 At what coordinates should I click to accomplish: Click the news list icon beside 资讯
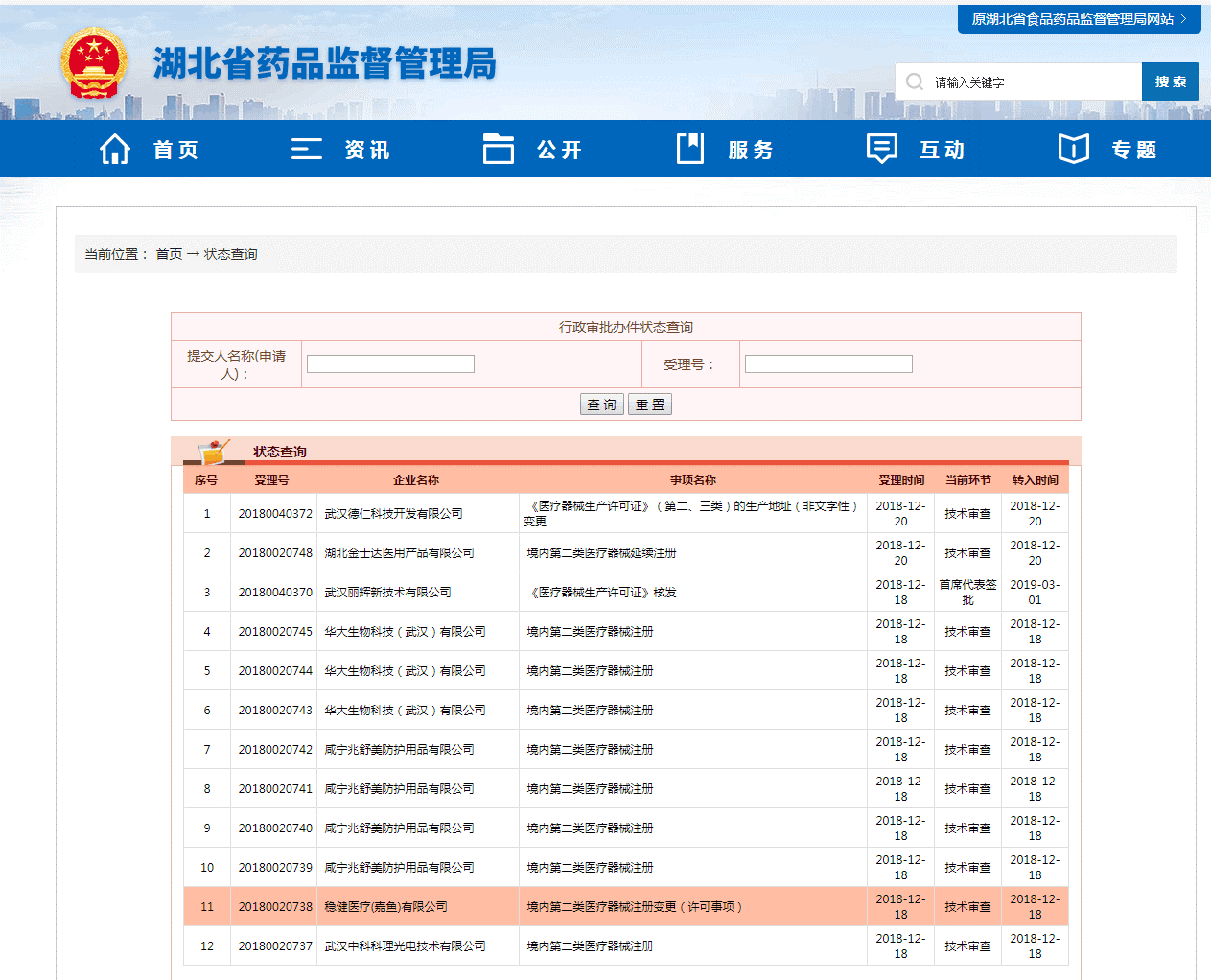(306, 149)
